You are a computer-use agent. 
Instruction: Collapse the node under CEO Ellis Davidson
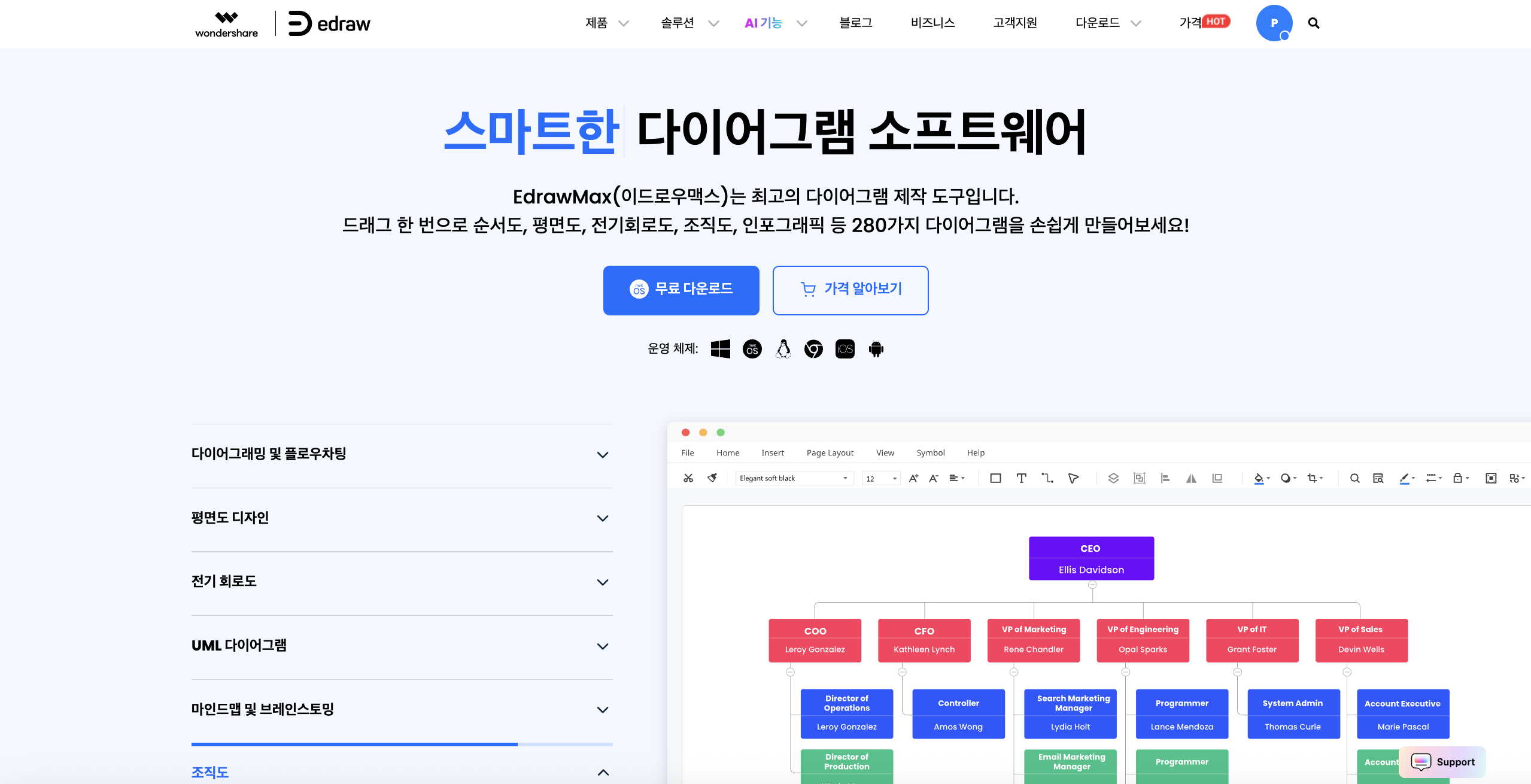click(1092, 585)
